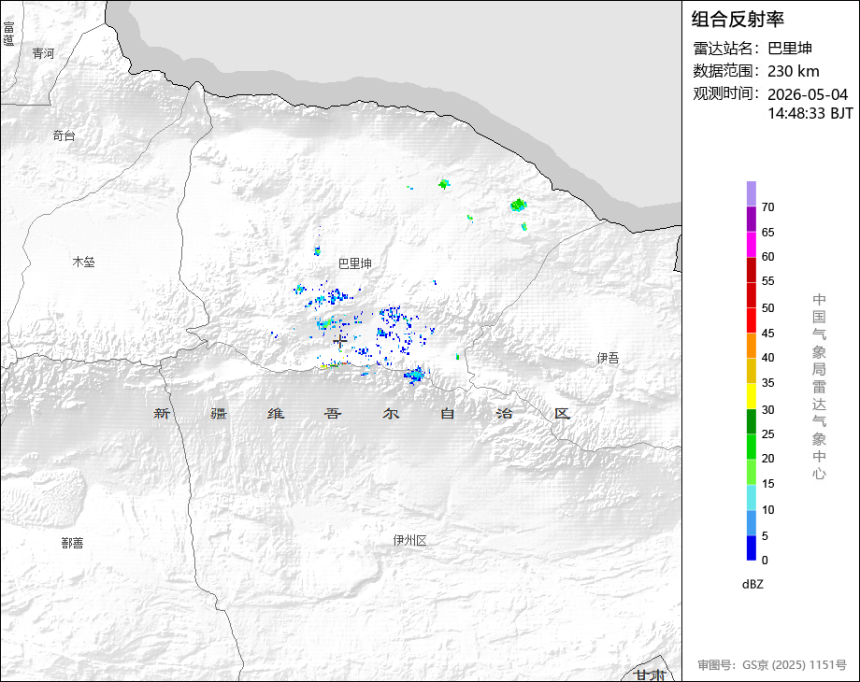Click the 青河 county label
The height and width of the screenshot is (682, 860).
pyautogui.click(x=43, y=53)
